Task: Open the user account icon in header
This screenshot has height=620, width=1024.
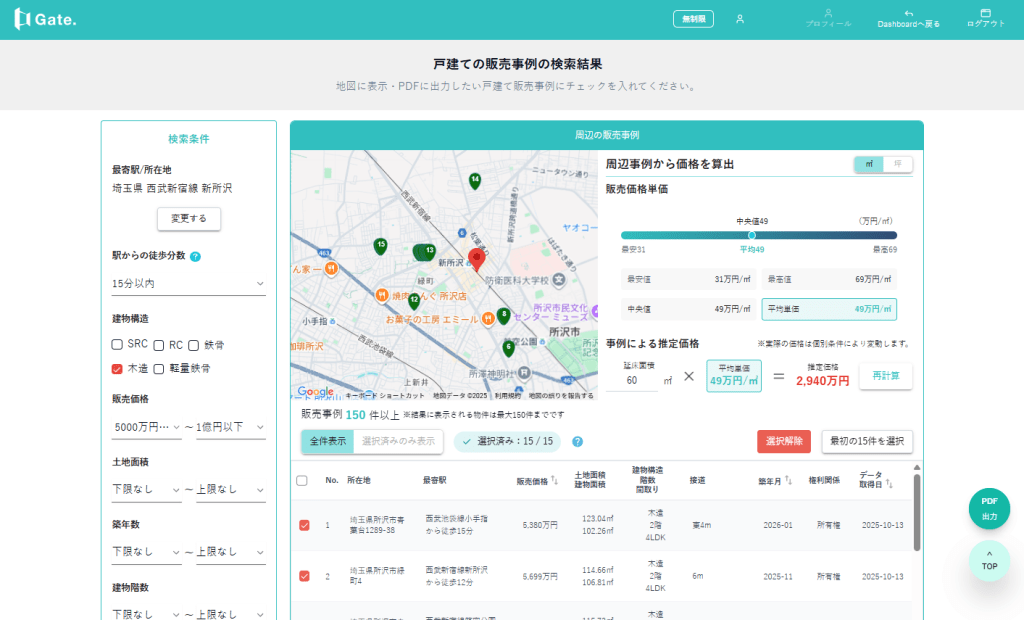Action: [740, 19]
